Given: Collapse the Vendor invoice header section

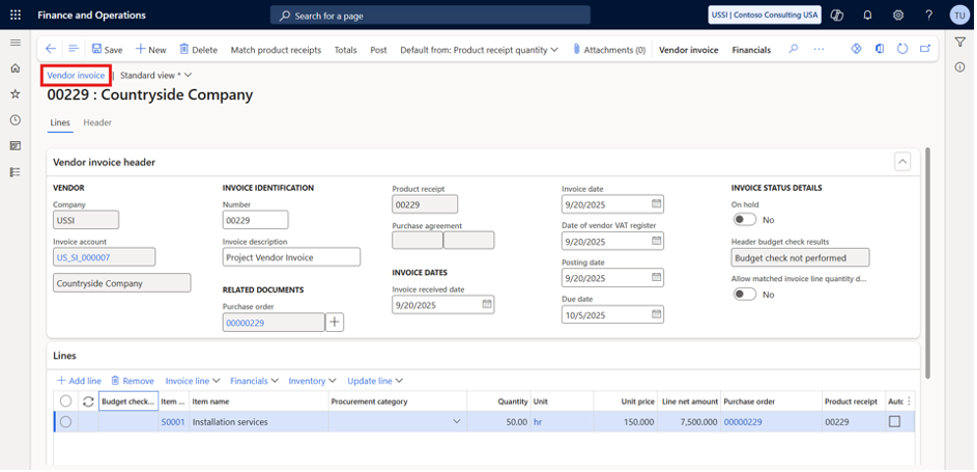Looking at the screenshot, I should click(902, 162).
